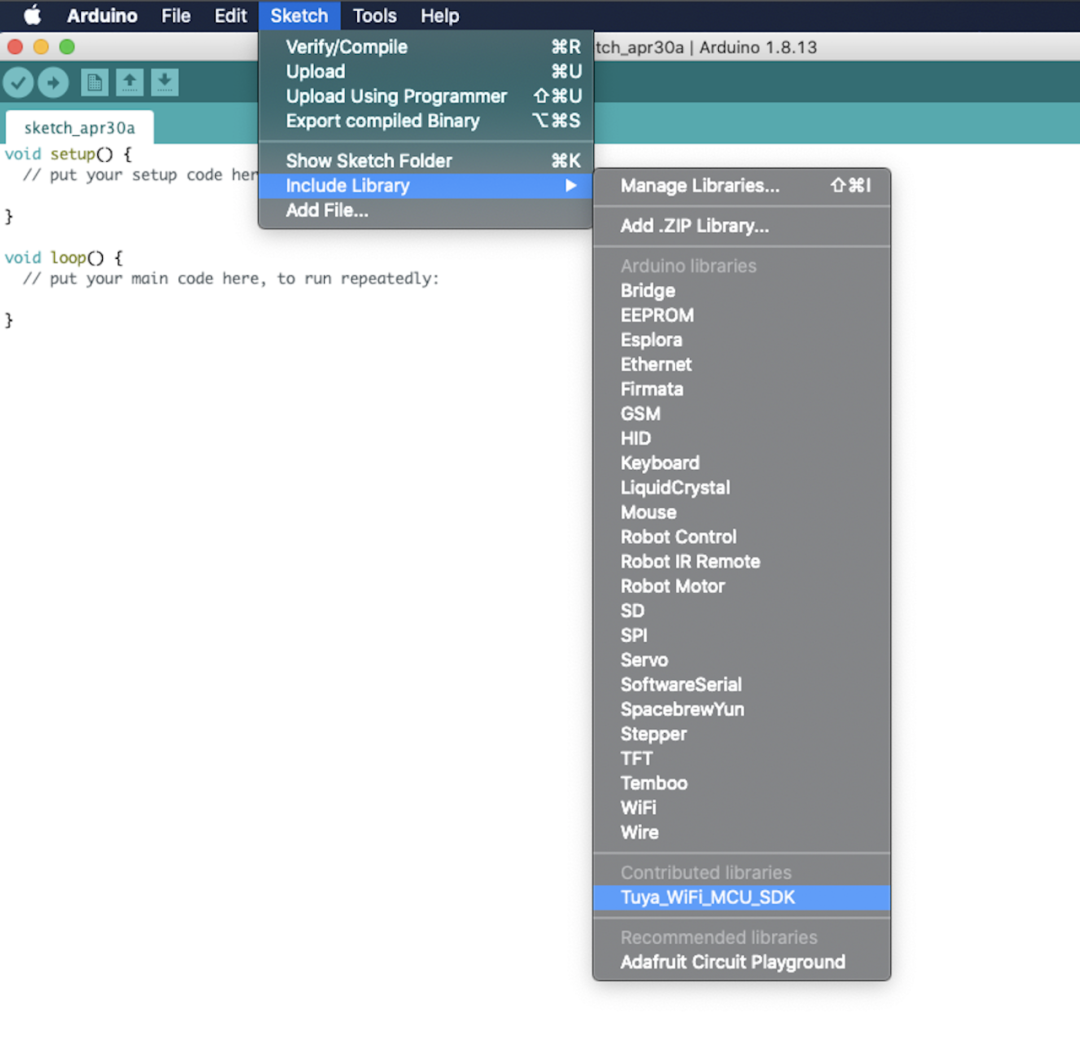This screenshot has height=1041, width=1080.
Task: Include the Stepper library
Action: [x=742, y=734]
